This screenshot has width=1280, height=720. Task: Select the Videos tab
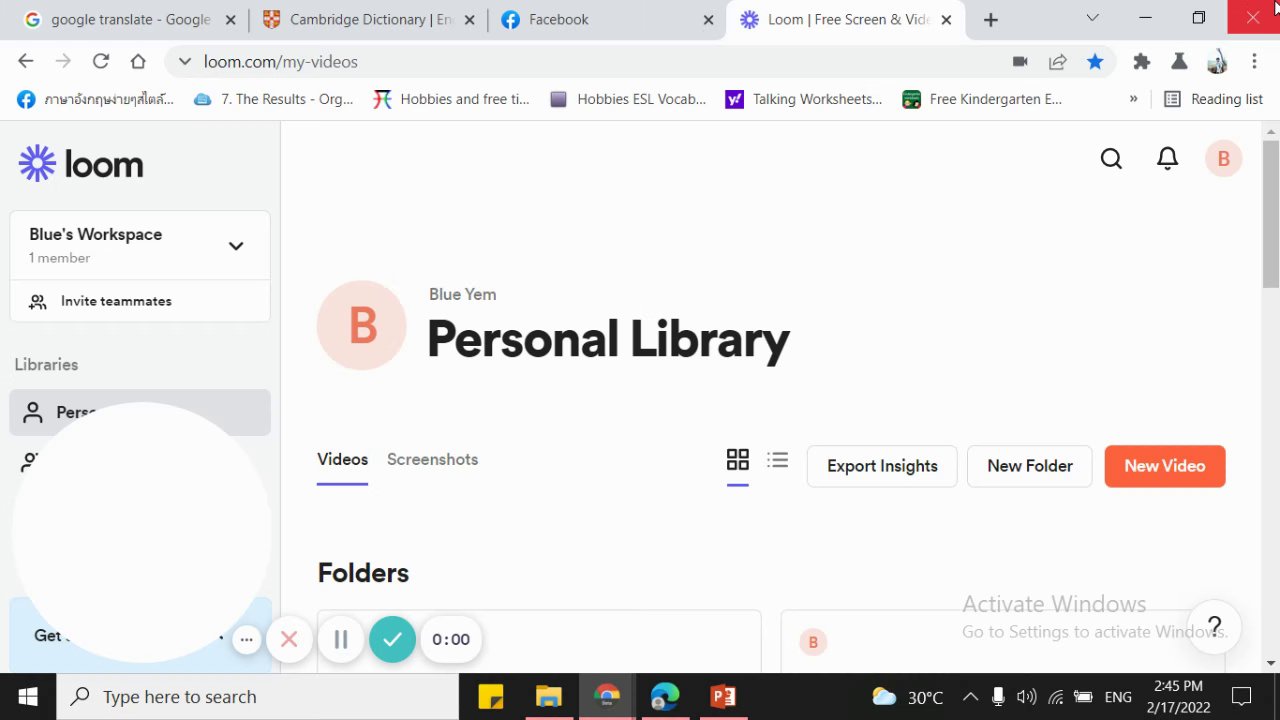click(342, 460)
